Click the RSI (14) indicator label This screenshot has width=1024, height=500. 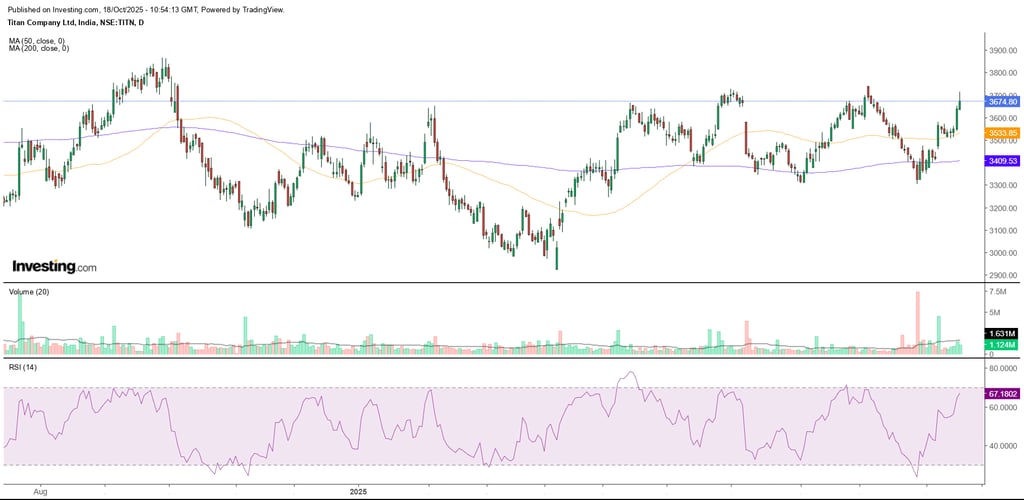tap(23, 367)
